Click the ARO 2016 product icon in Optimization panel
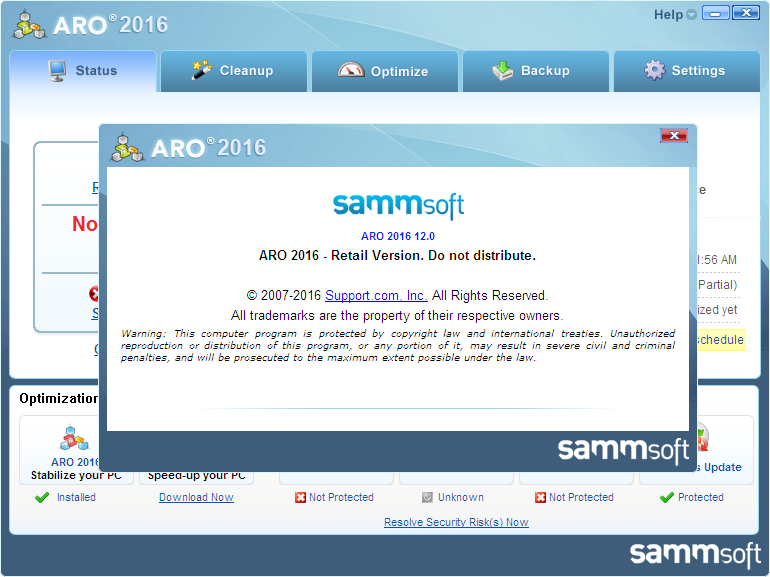 pos(74,439)
